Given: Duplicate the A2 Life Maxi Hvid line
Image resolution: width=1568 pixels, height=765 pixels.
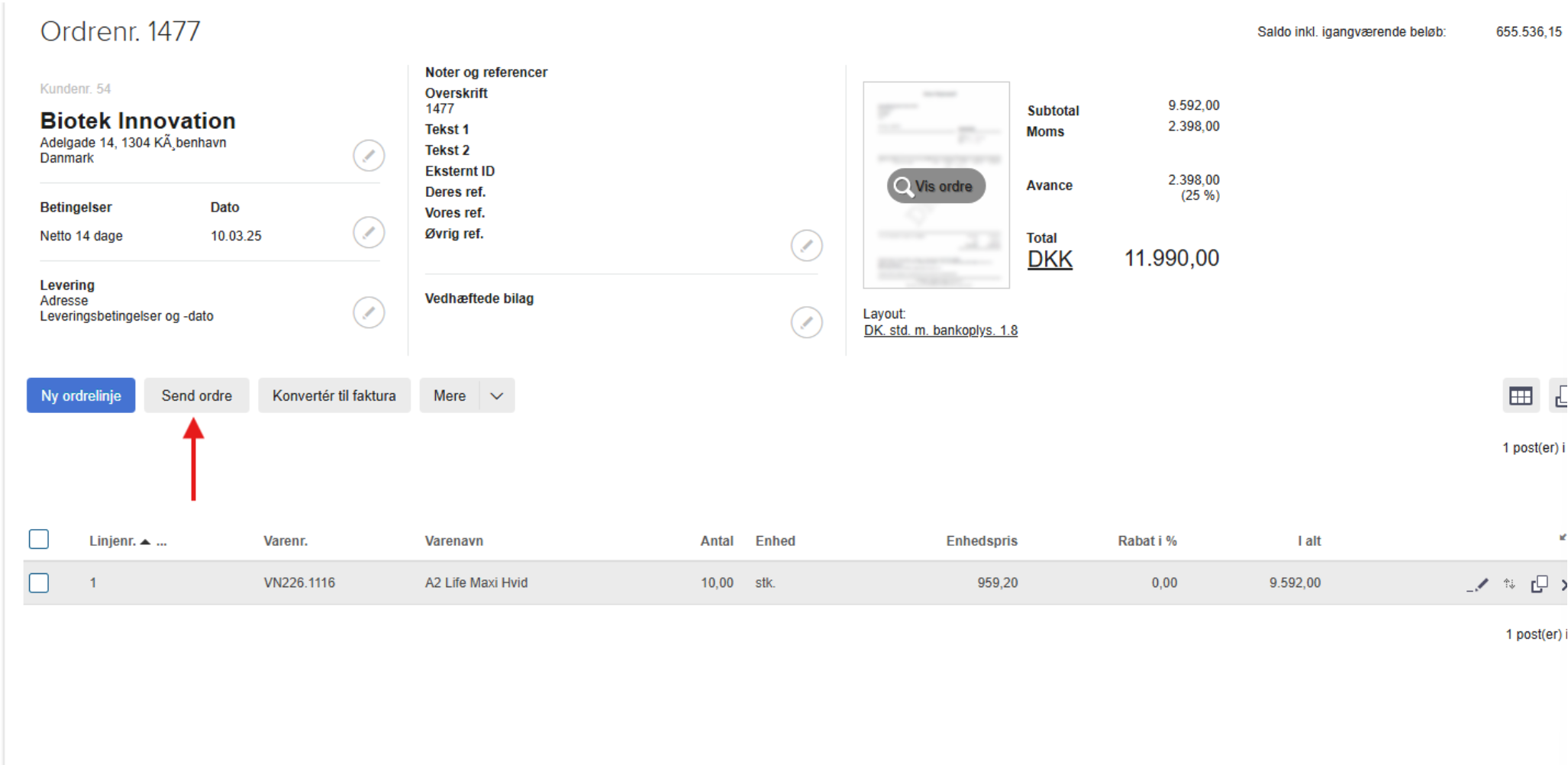Looking at the screenshot, I should (x=1539, y=584).
